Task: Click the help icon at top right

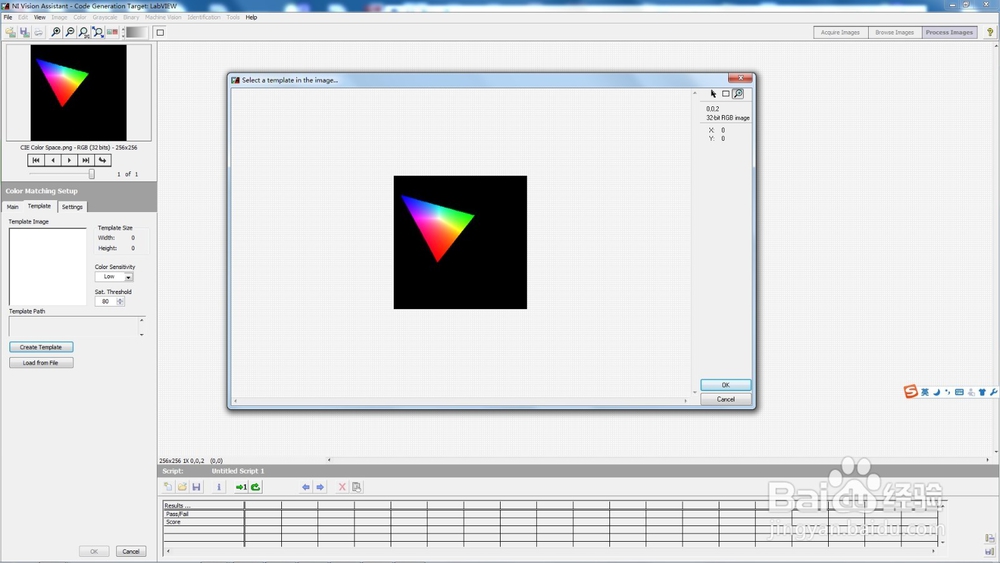Action: 990,32
